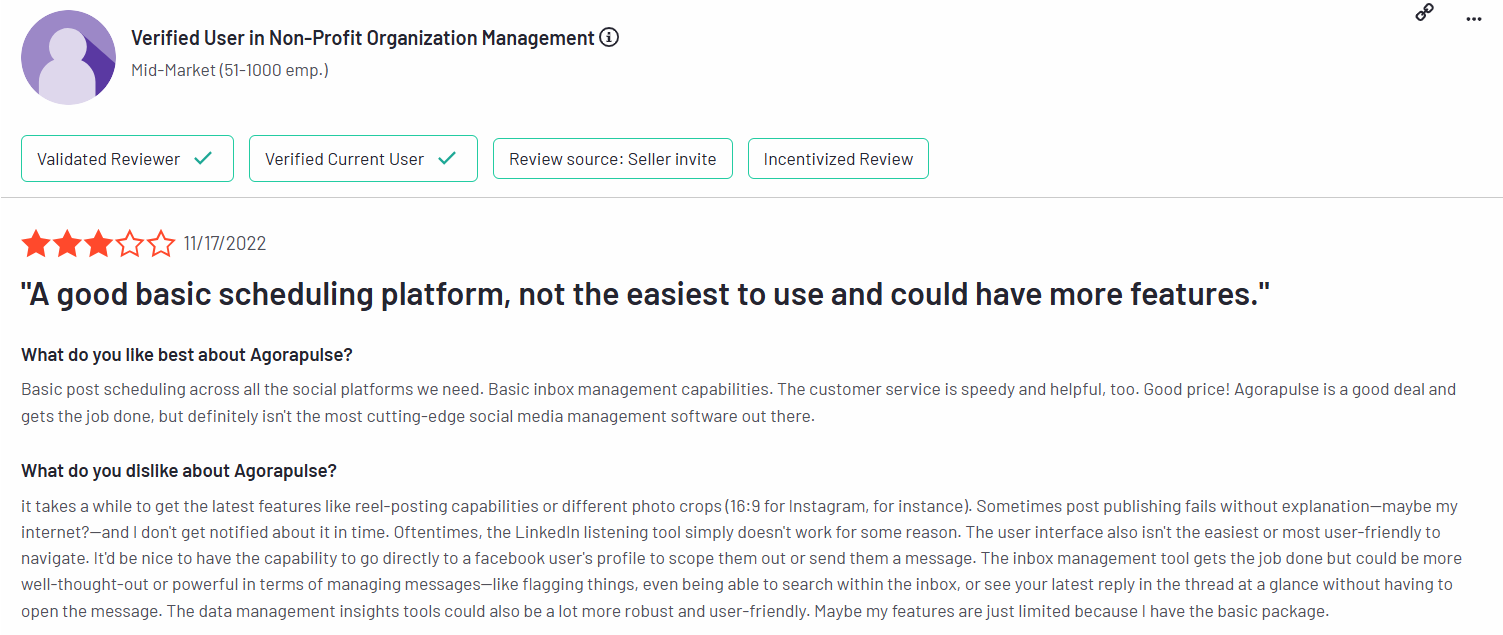Image resolution: width=1503 pixels, height=635 pixels.
Task: Click the Verified Current User badge
Action: tap(363, 159)
